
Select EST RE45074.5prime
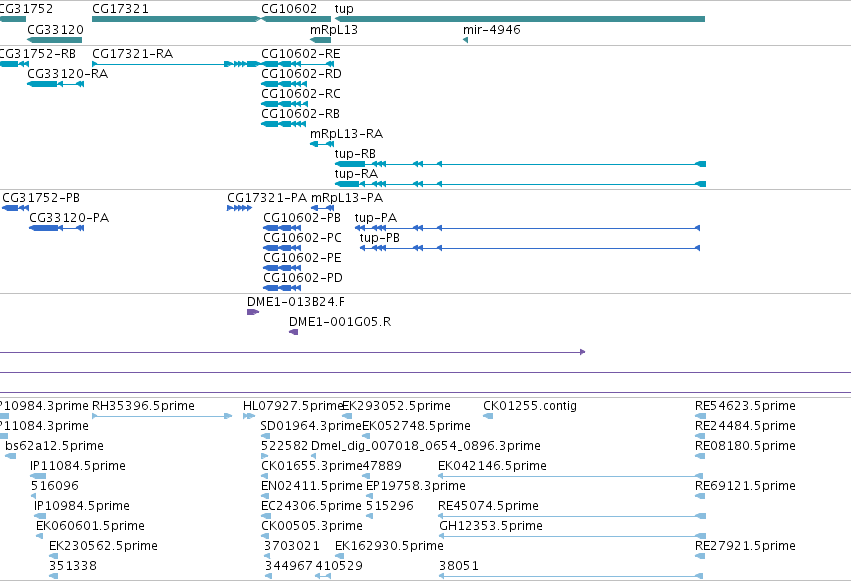point(571,516)
